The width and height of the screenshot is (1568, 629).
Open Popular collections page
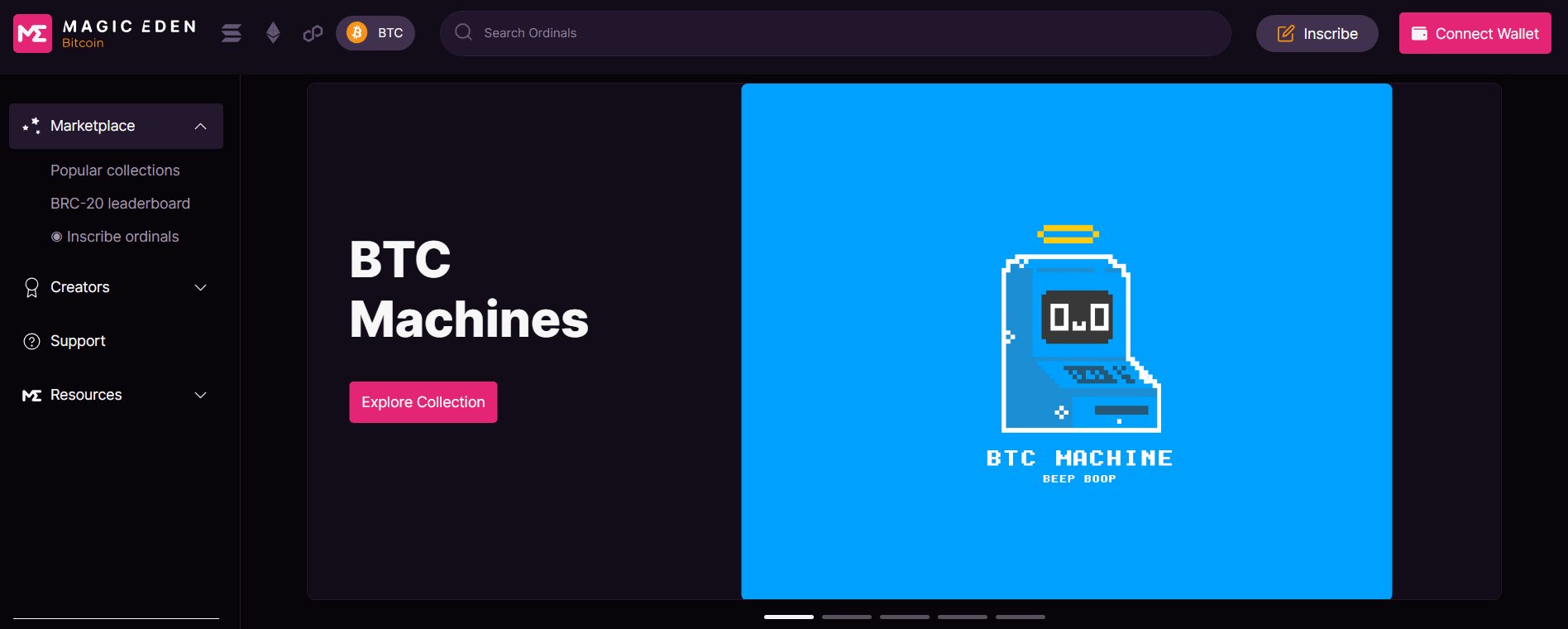coord(115,170)
